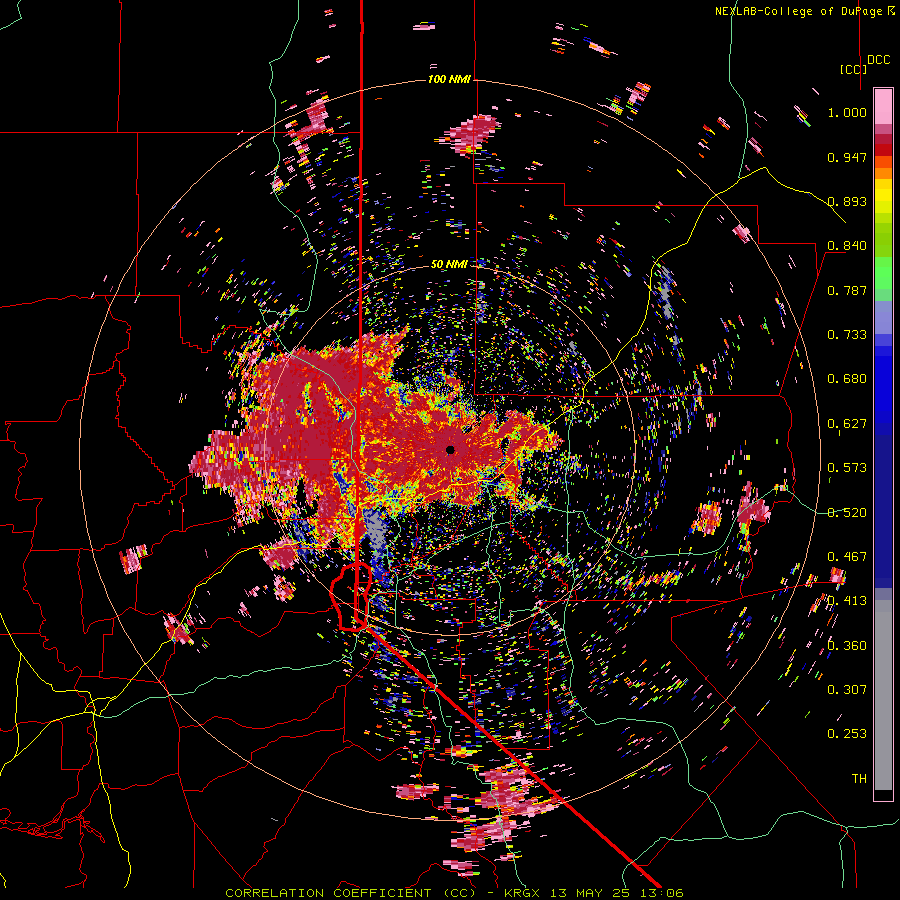This screenshot has height=900, width=900.
Task: Click the 0.840 value on the color scale
Action: [x=847, y=246]
